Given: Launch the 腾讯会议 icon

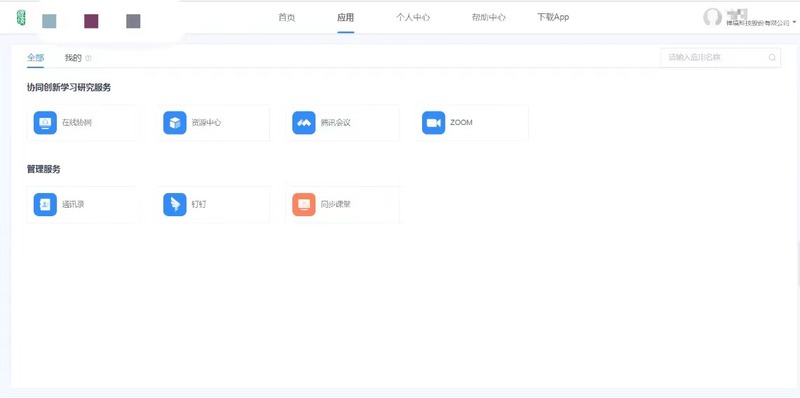Looking at the screenshot, I should [304, 123].
